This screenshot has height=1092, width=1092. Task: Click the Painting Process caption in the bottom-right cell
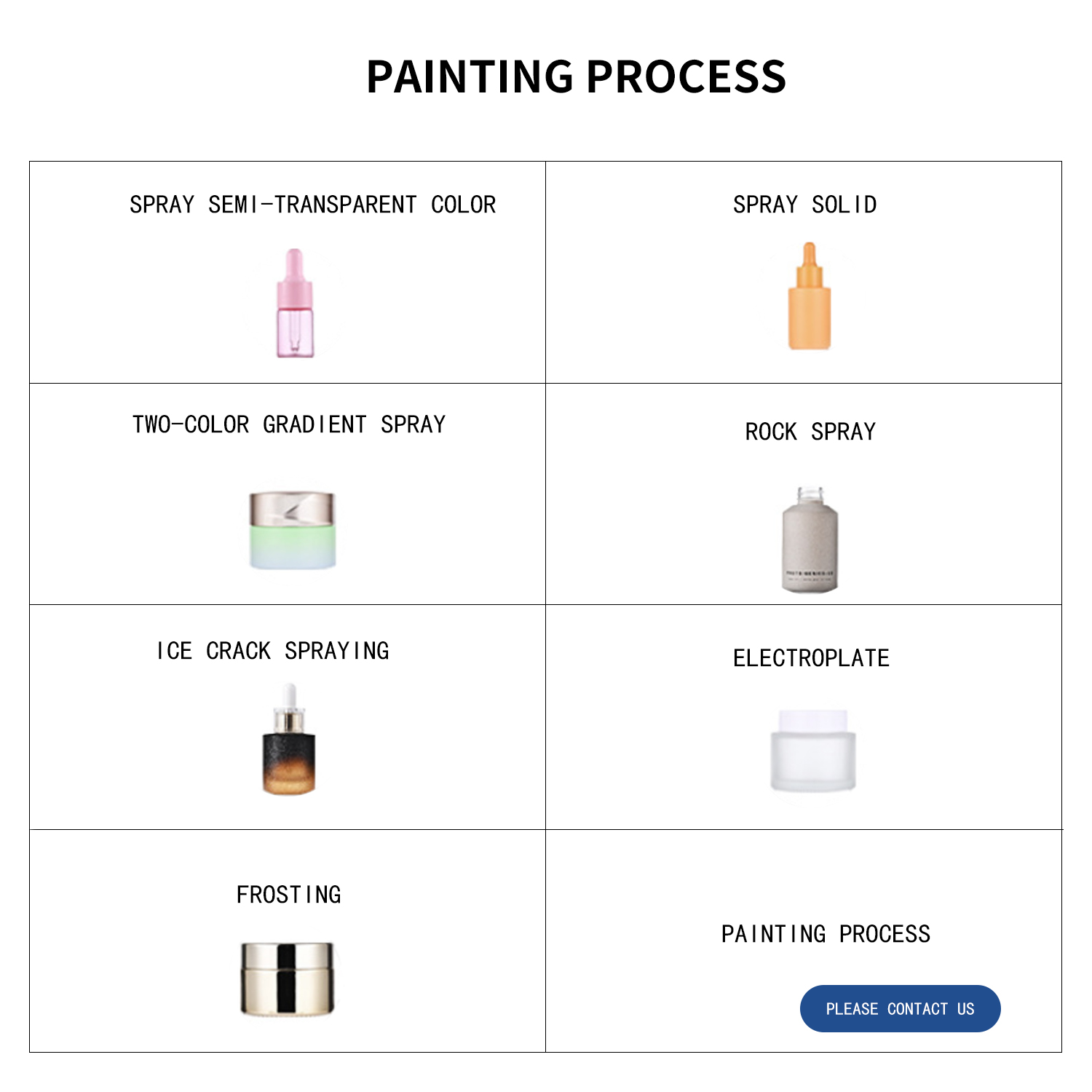[826, 935]
